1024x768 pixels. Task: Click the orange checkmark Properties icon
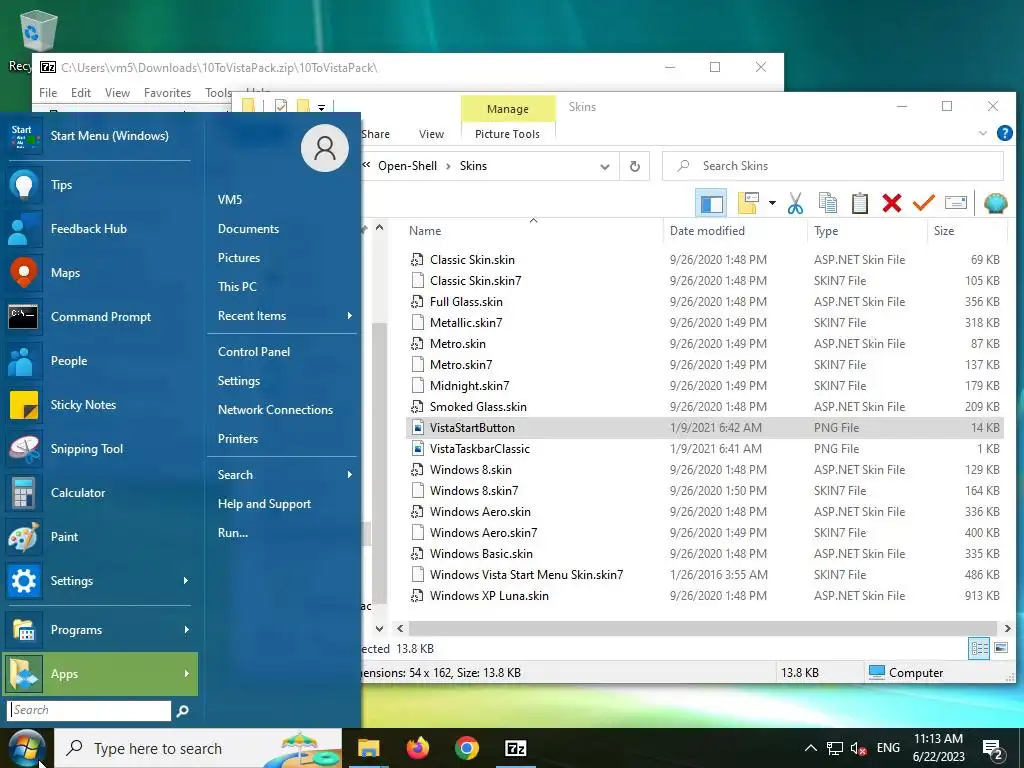click(x=923, y=204)
